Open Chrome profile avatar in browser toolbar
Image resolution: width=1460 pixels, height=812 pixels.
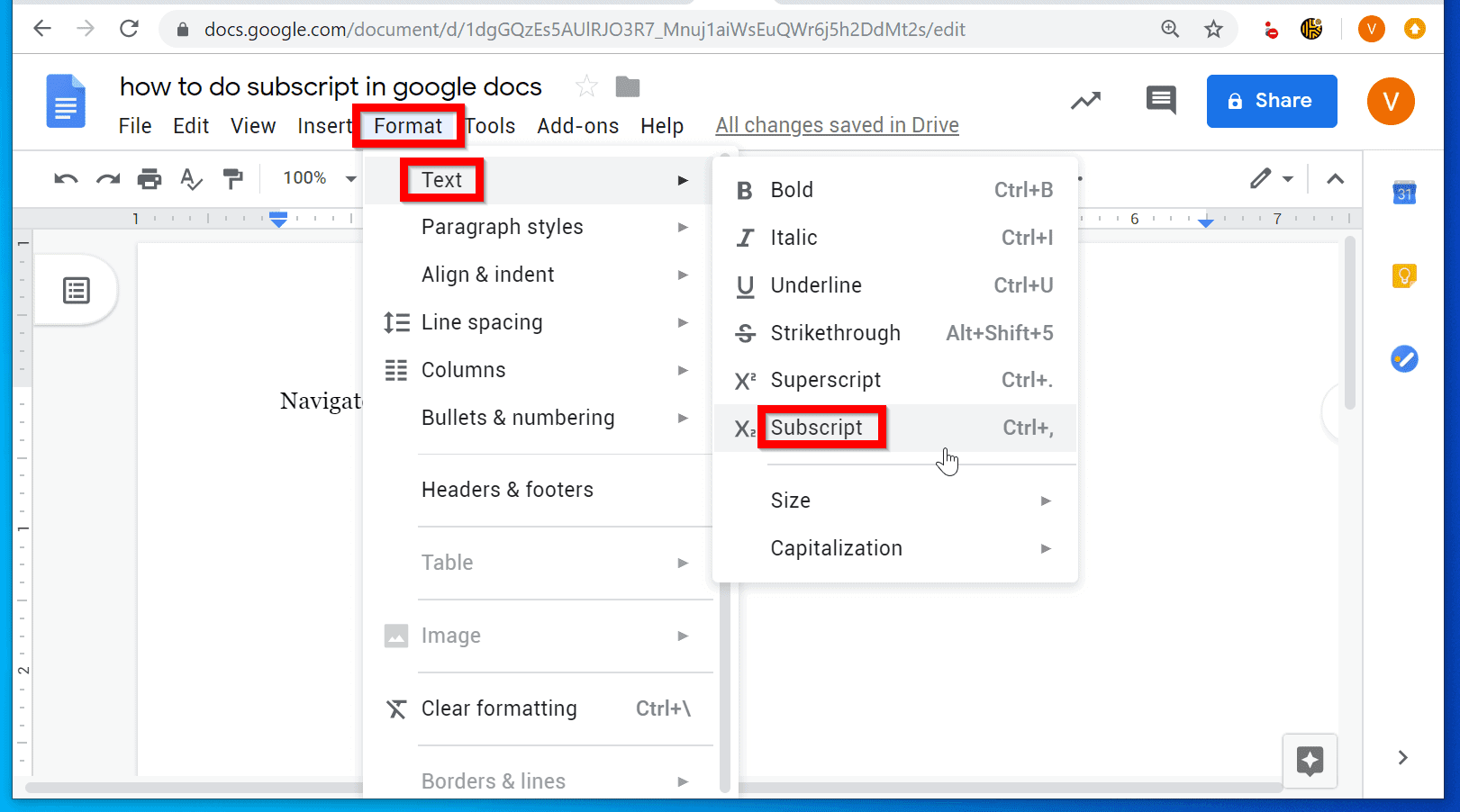point(1371,30)
